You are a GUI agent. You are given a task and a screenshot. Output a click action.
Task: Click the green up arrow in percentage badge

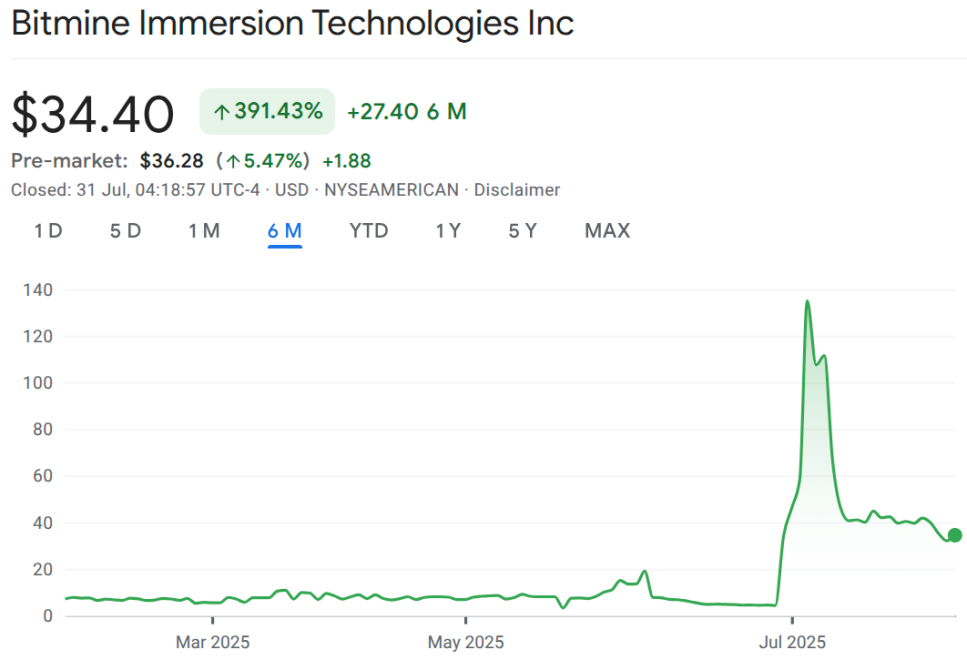(x=222, y=112)
